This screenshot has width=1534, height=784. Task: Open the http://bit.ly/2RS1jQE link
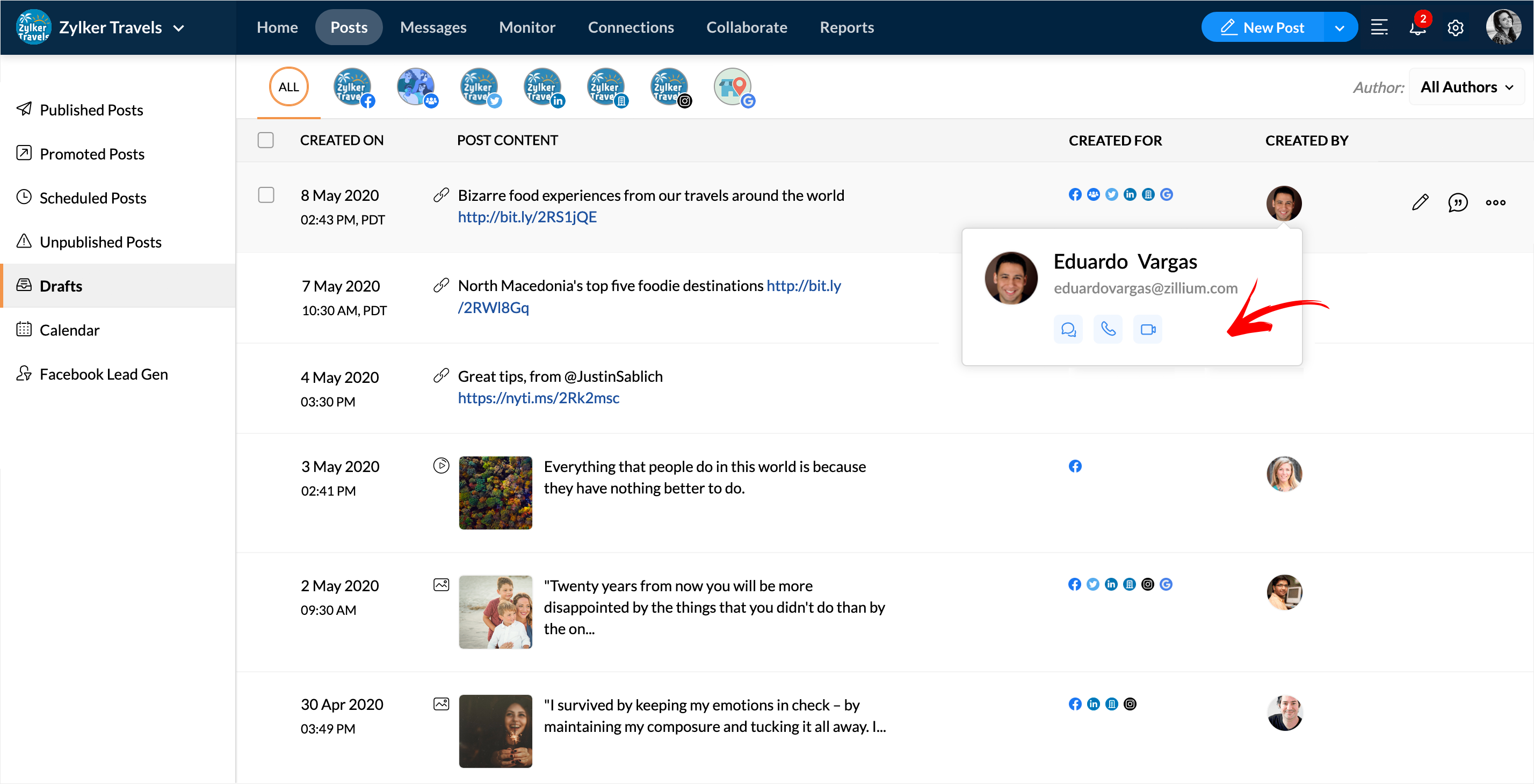(527, 217)
